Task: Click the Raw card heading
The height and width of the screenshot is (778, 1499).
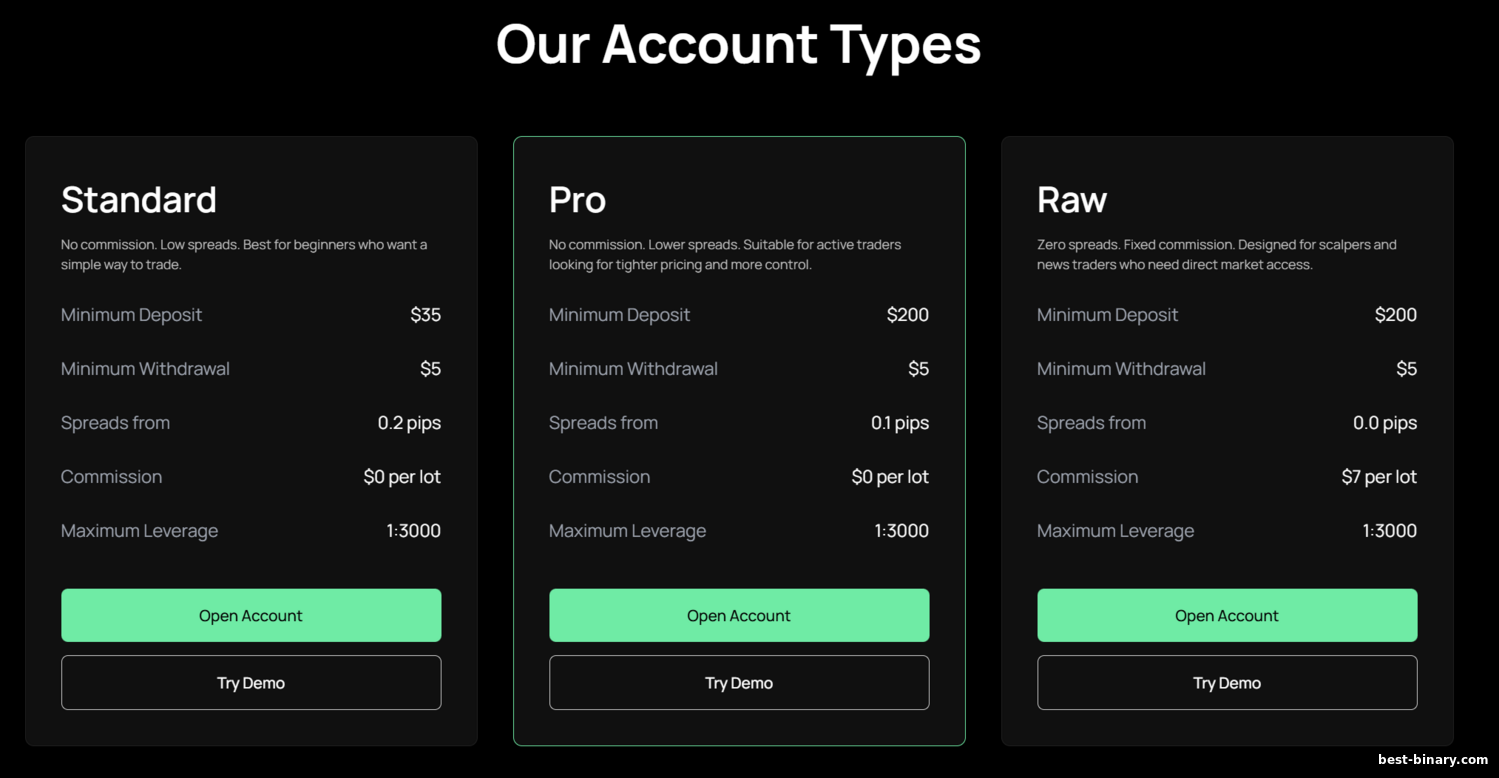Action: [x=1071, y=200]
